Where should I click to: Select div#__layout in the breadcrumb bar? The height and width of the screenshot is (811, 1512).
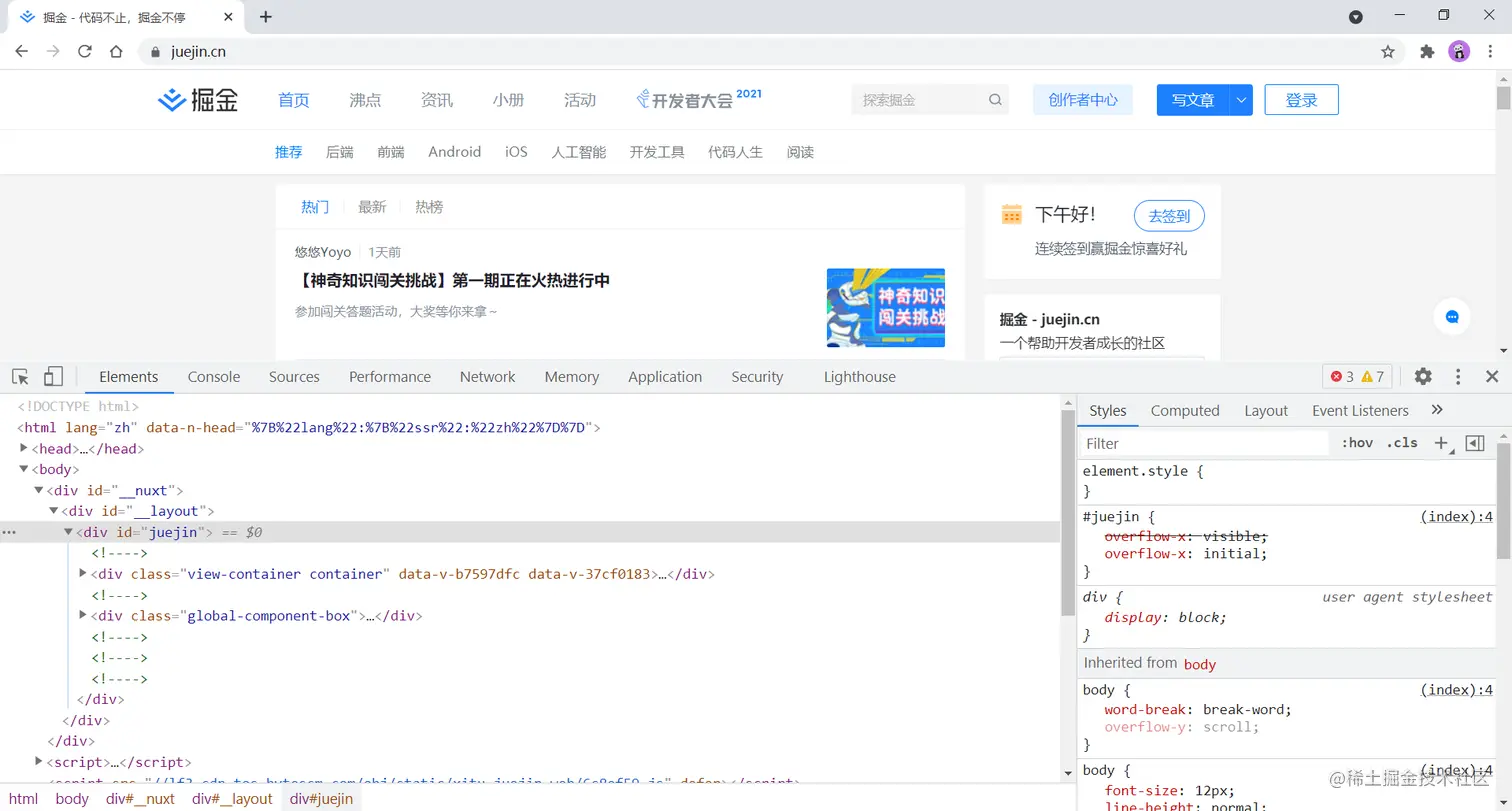click(232, 798)
